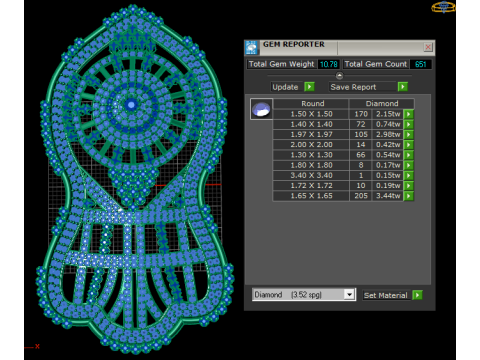
Task: Click the Update button
Action: (x=286, y=87)
